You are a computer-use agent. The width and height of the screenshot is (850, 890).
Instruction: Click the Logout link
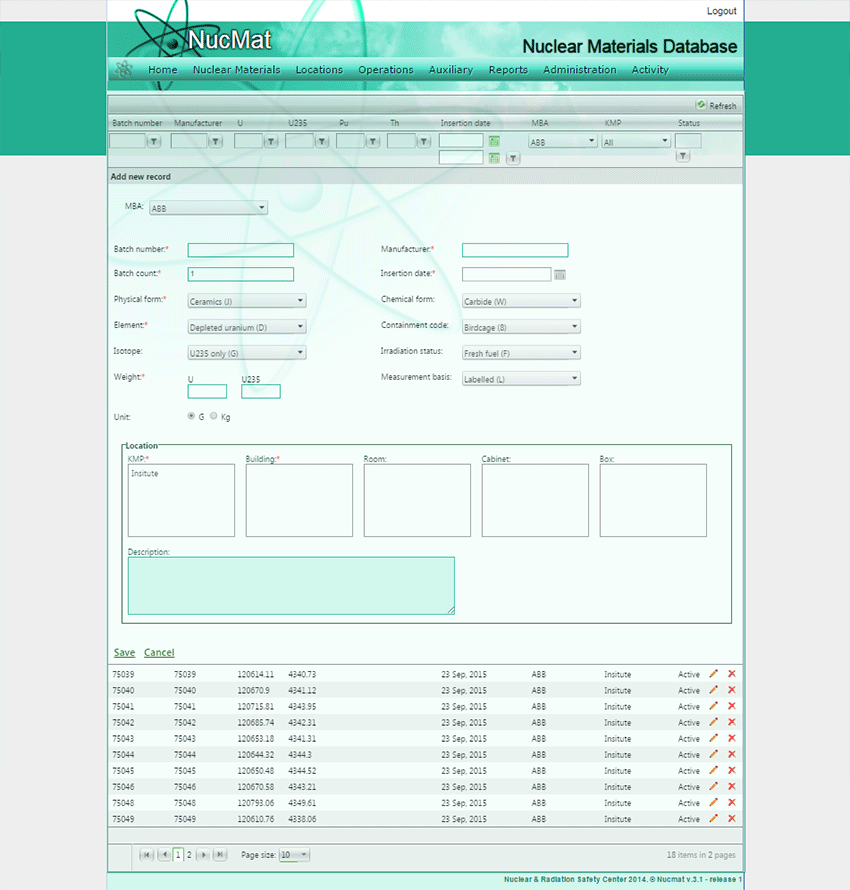point(721,11)
